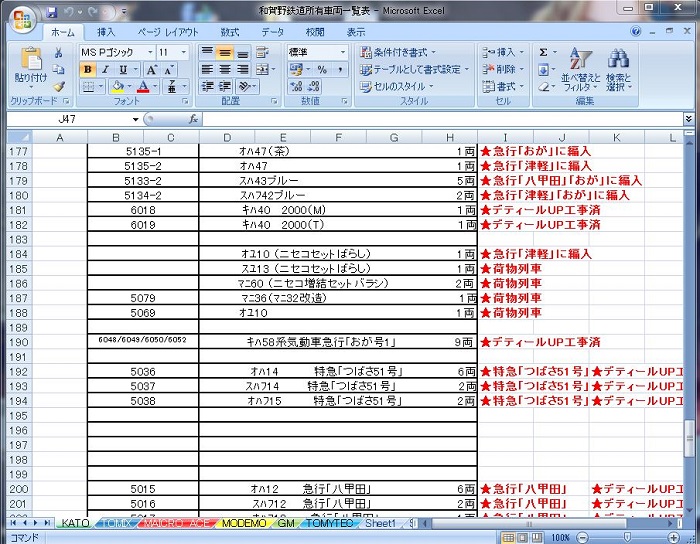
Task: Switch to page layout view icon
Action: (x=522, y=537)
